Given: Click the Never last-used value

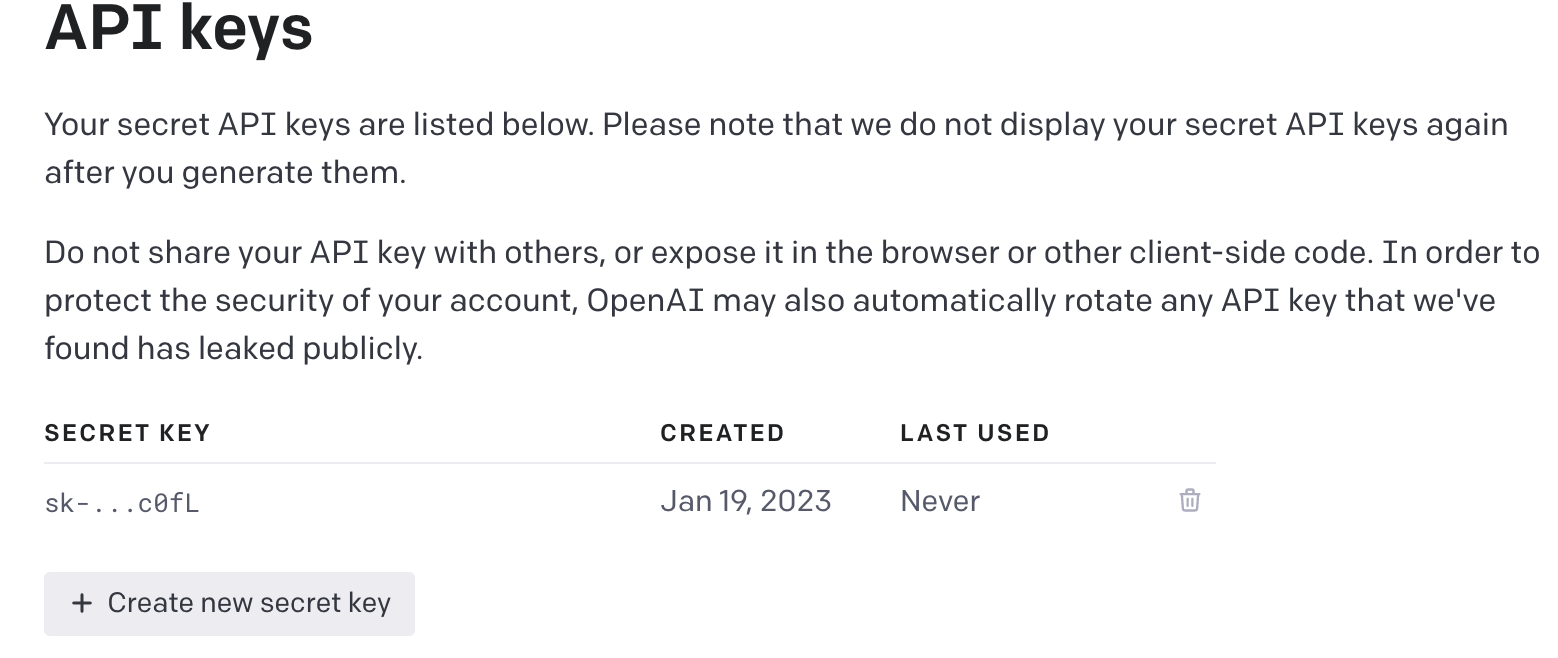Looking at the screenshot, I should [x=940, y=500].
